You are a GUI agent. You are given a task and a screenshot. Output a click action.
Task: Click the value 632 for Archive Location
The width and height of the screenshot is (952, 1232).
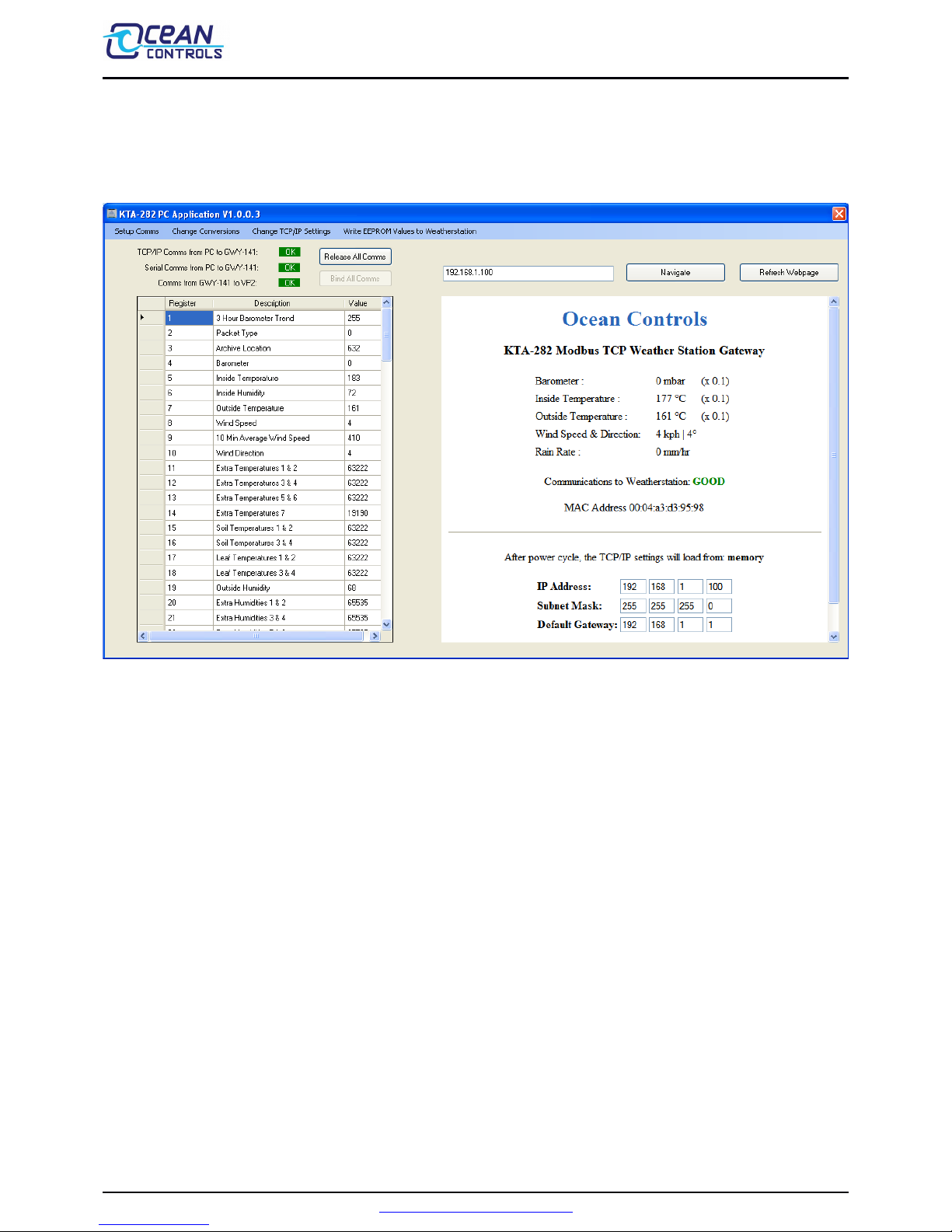(x=363, y=348)
